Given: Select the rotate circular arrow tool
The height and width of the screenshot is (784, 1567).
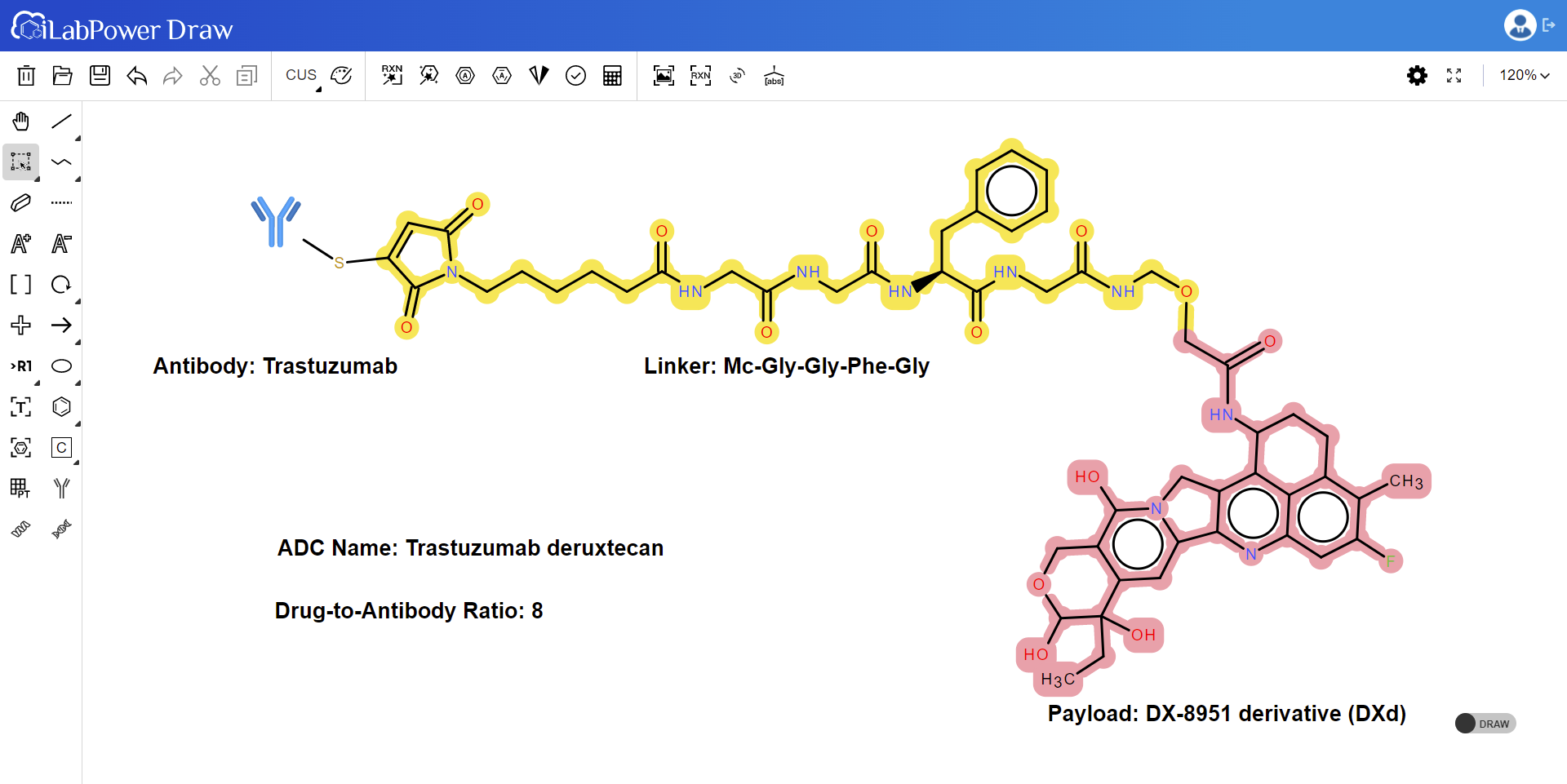Looking at the screenshot, I should pyautogui.click(x=61, y=284).
